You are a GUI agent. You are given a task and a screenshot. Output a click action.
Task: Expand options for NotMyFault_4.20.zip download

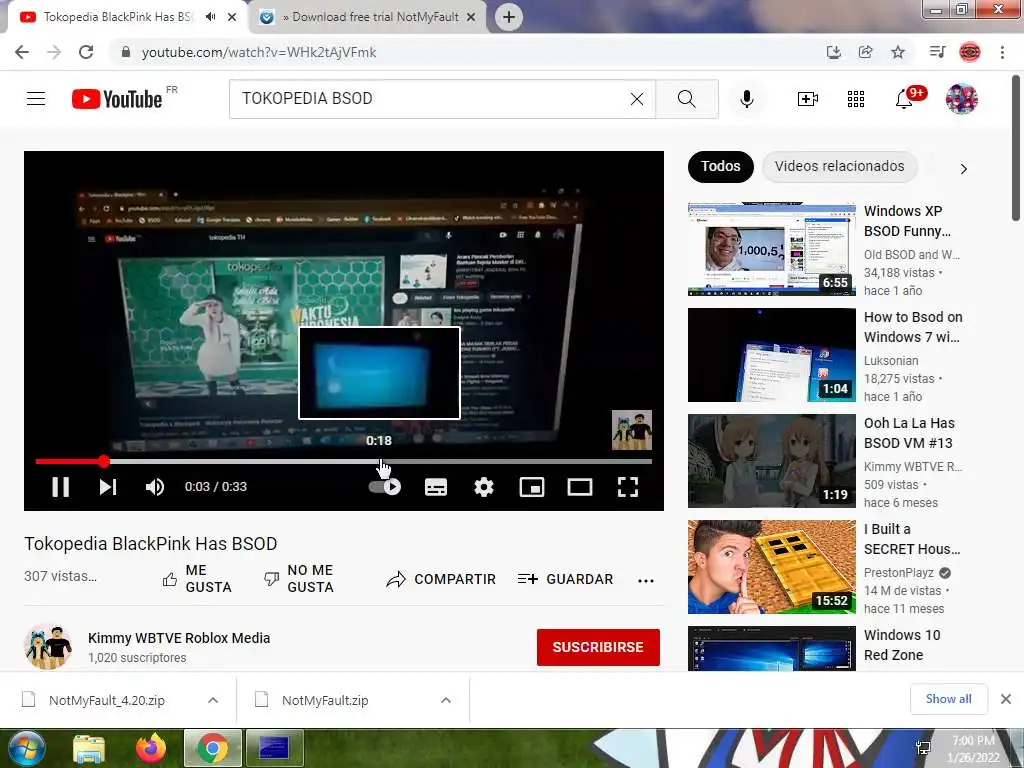click(x=213, y=700)
